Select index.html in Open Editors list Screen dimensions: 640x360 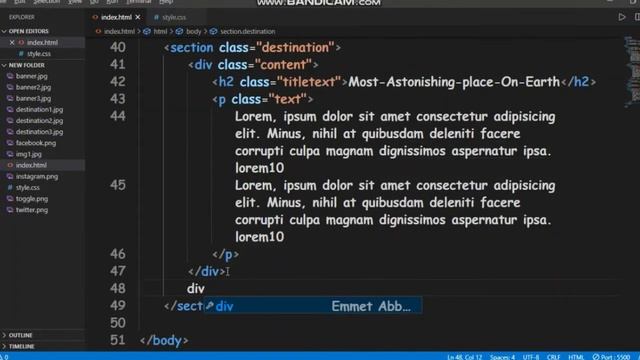pyautogui.click(x=42, y=42)
